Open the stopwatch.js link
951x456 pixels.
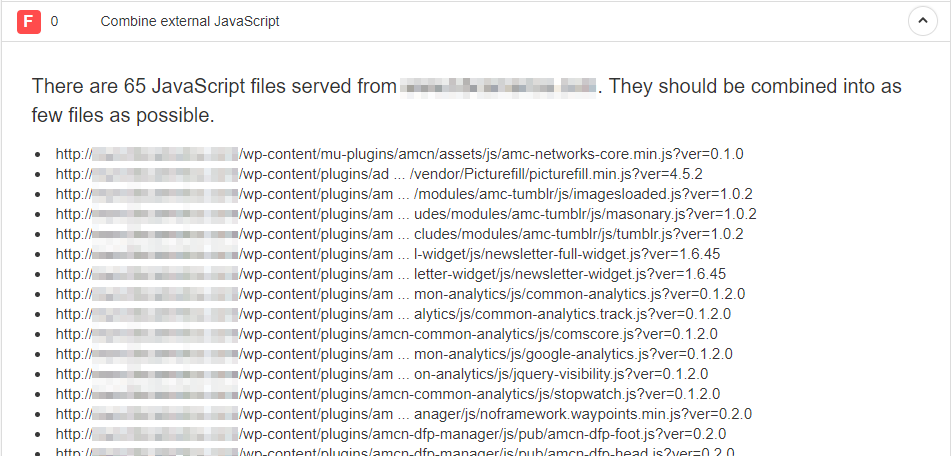(x=388, y=394)
